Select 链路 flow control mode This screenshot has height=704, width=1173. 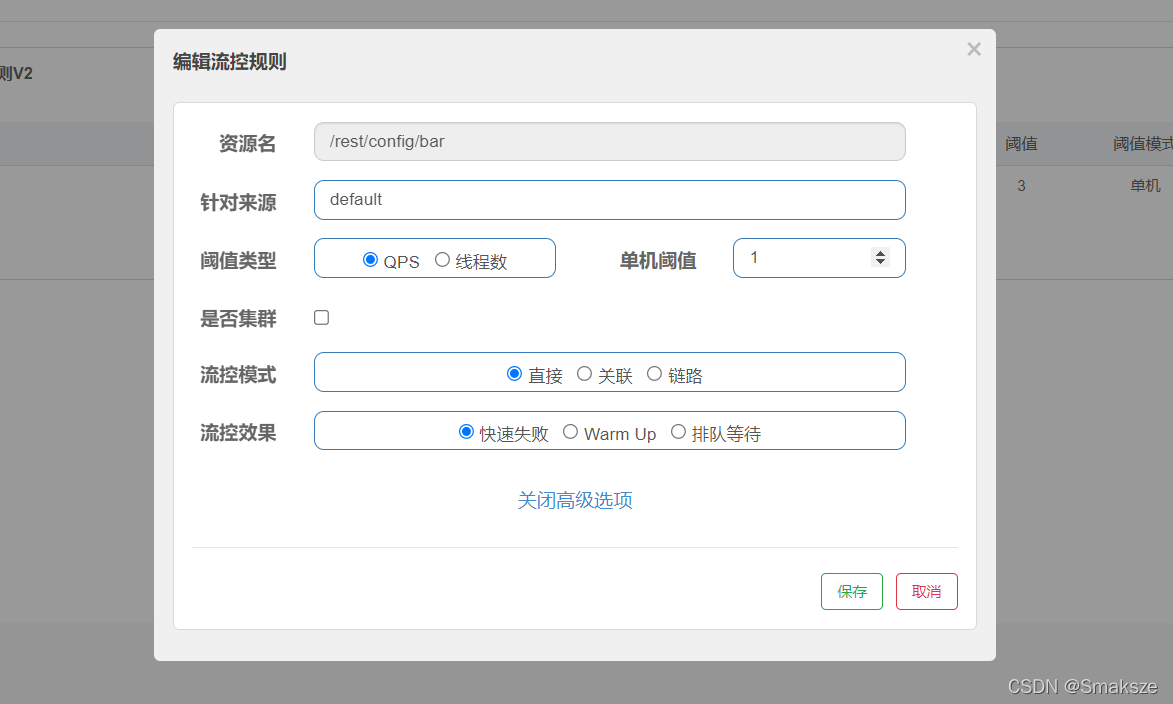655,373
